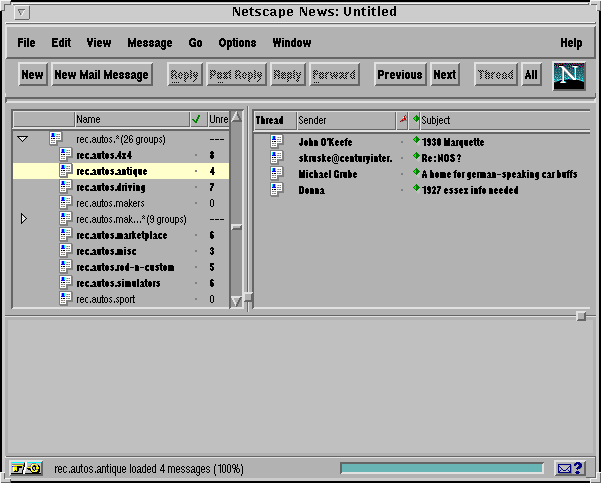
Task: Click the security key icon in status bar
Action: pyautogui.click(x=26, y=468)
